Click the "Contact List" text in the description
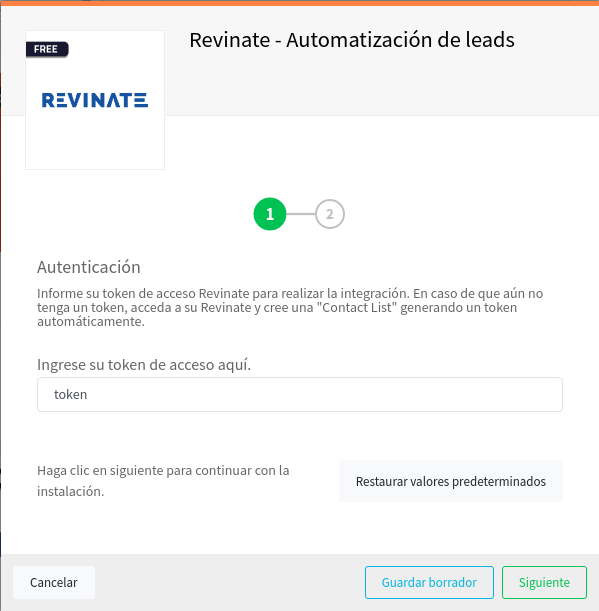Image resolution: width=599 pixels, height=611 pixels. click(357, 307)
